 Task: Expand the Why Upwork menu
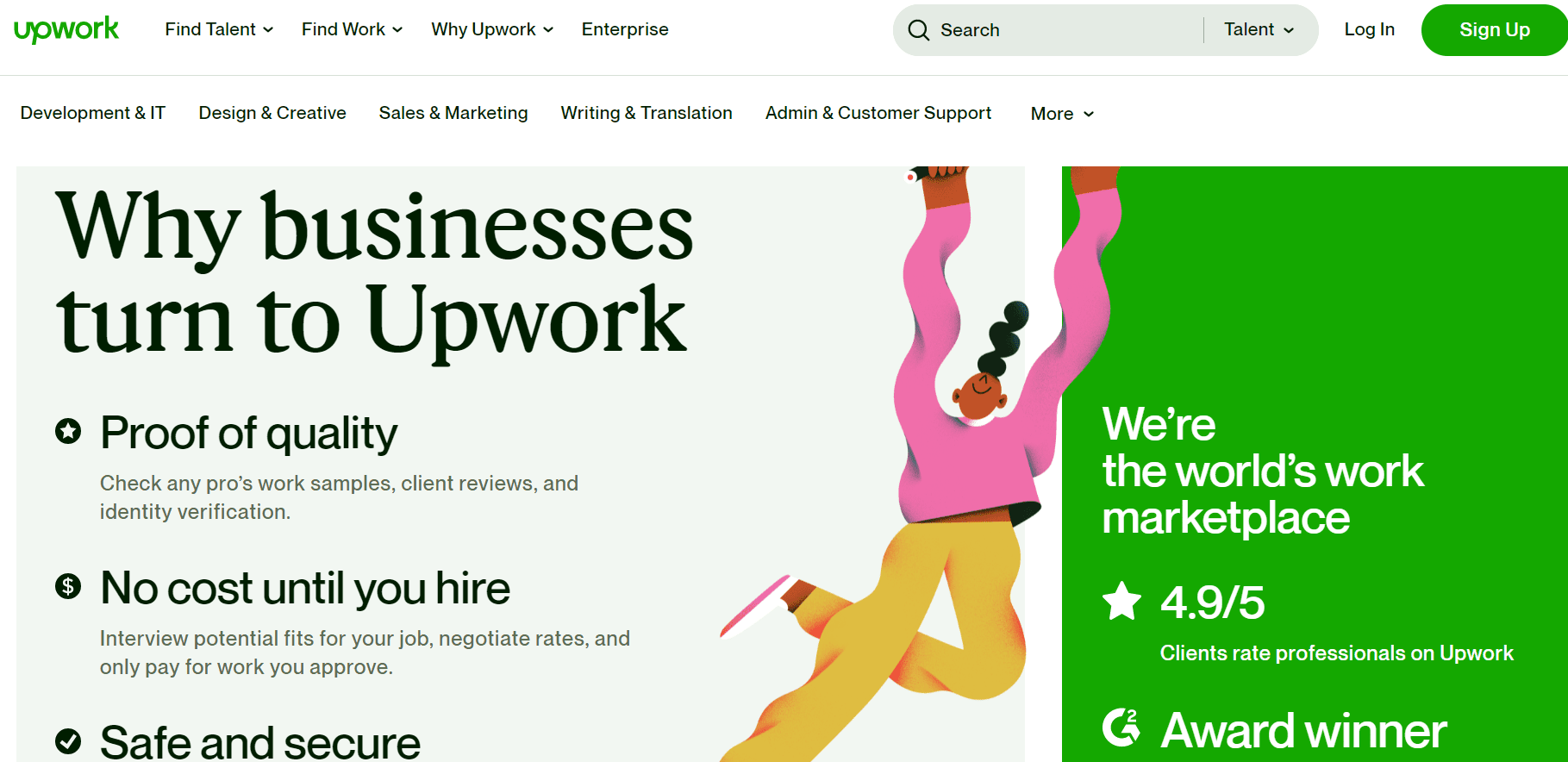coord(492,29)
